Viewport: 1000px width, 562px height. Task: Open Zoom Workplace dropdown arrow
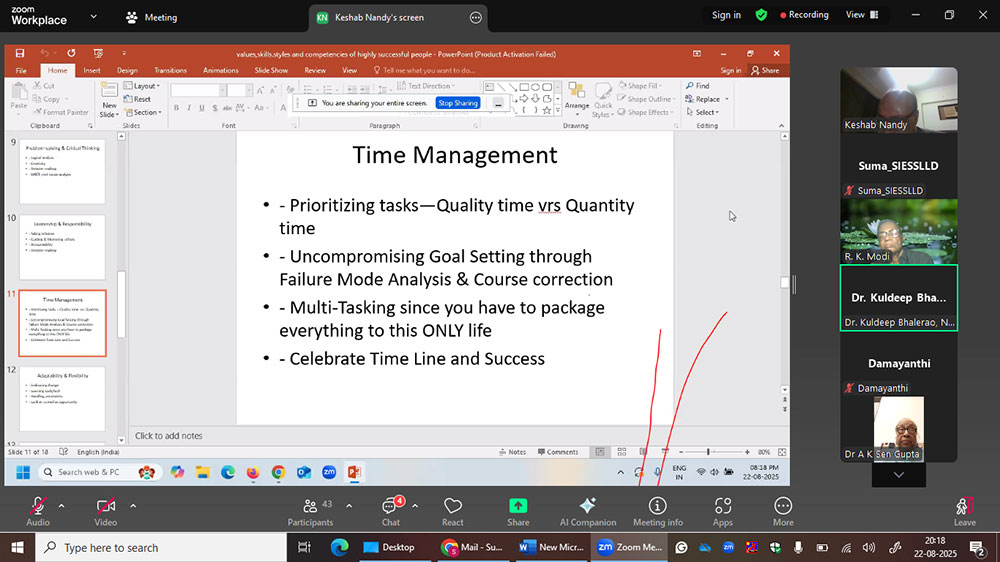[94, 17]
